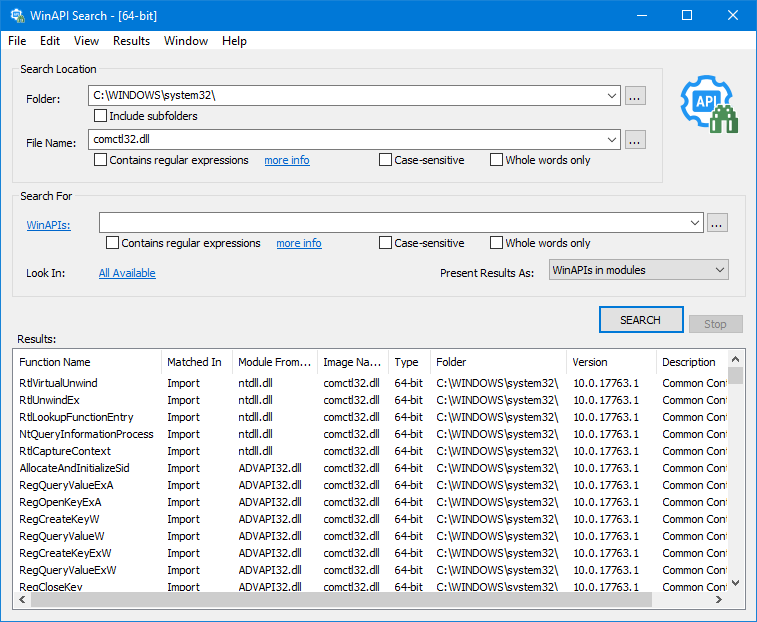The width and height of the screenshot is (757, 622).
Task: Enable the Include subfolders checkbox
Action: coord(101,116)
